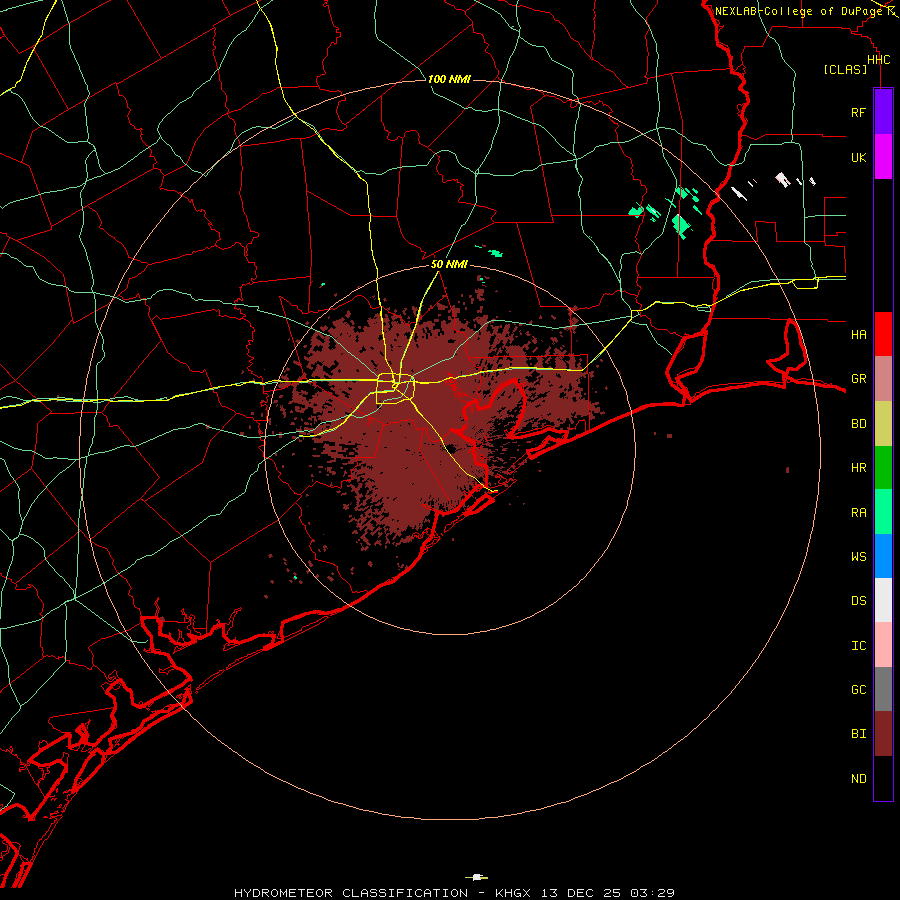Click the "GR" legend label text
This screenshot has height=900, width=900.
858,379
